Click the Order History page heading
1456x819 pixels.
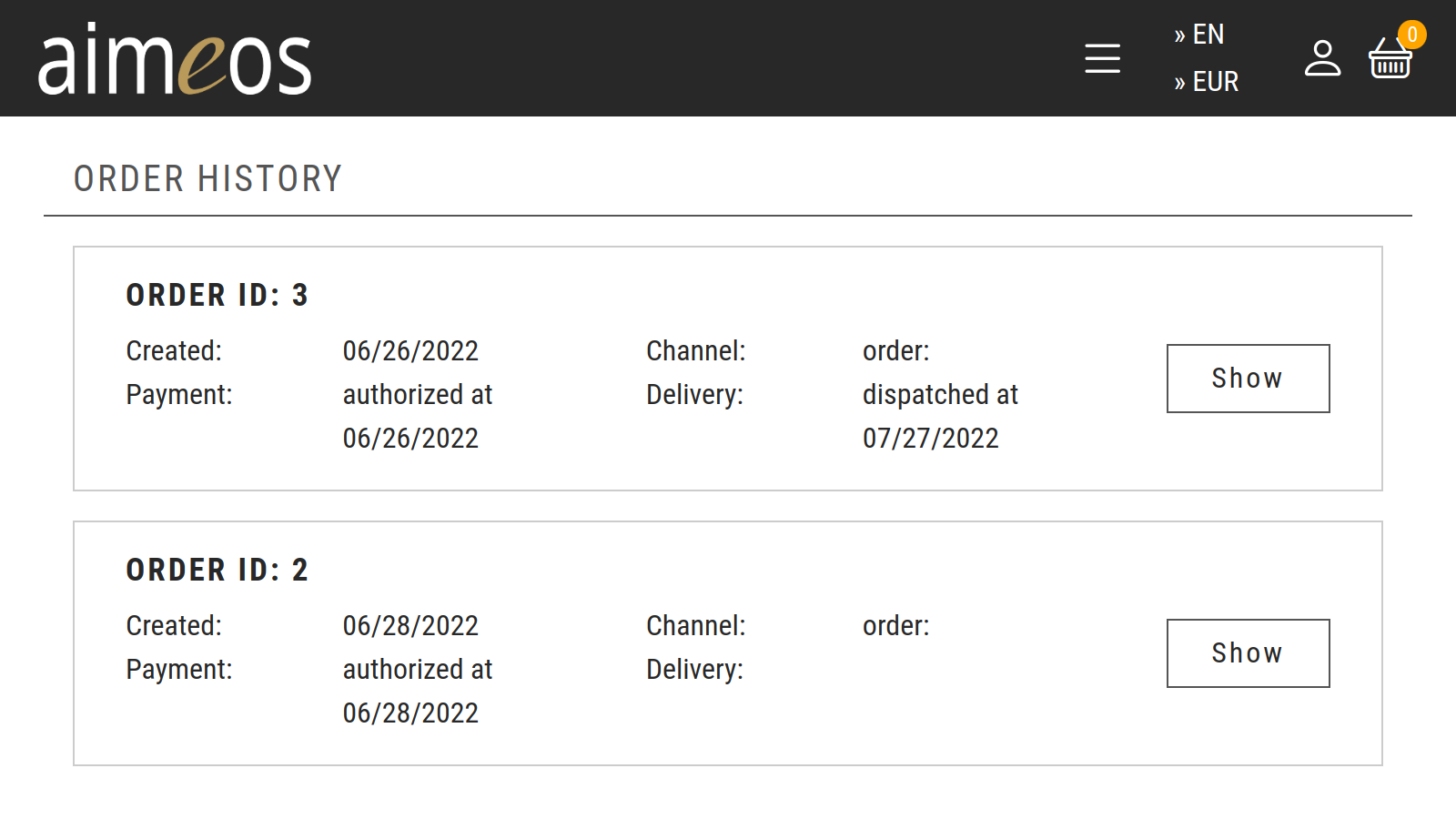(207, 178)
